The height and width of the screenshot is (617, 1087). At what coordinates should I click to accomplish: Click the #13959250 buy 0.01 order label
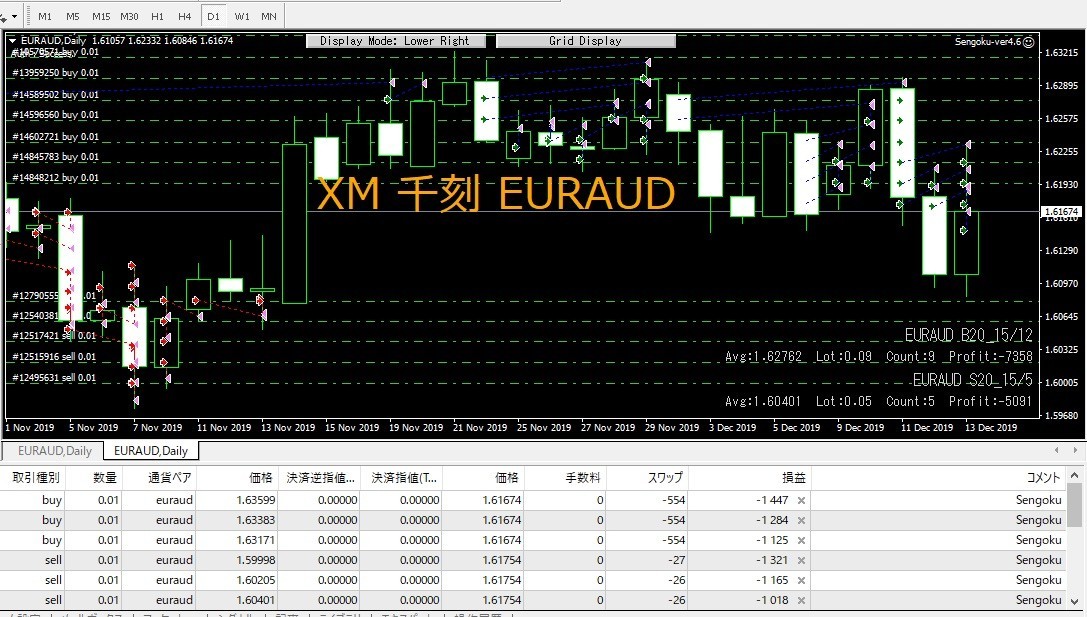point(55,73)
